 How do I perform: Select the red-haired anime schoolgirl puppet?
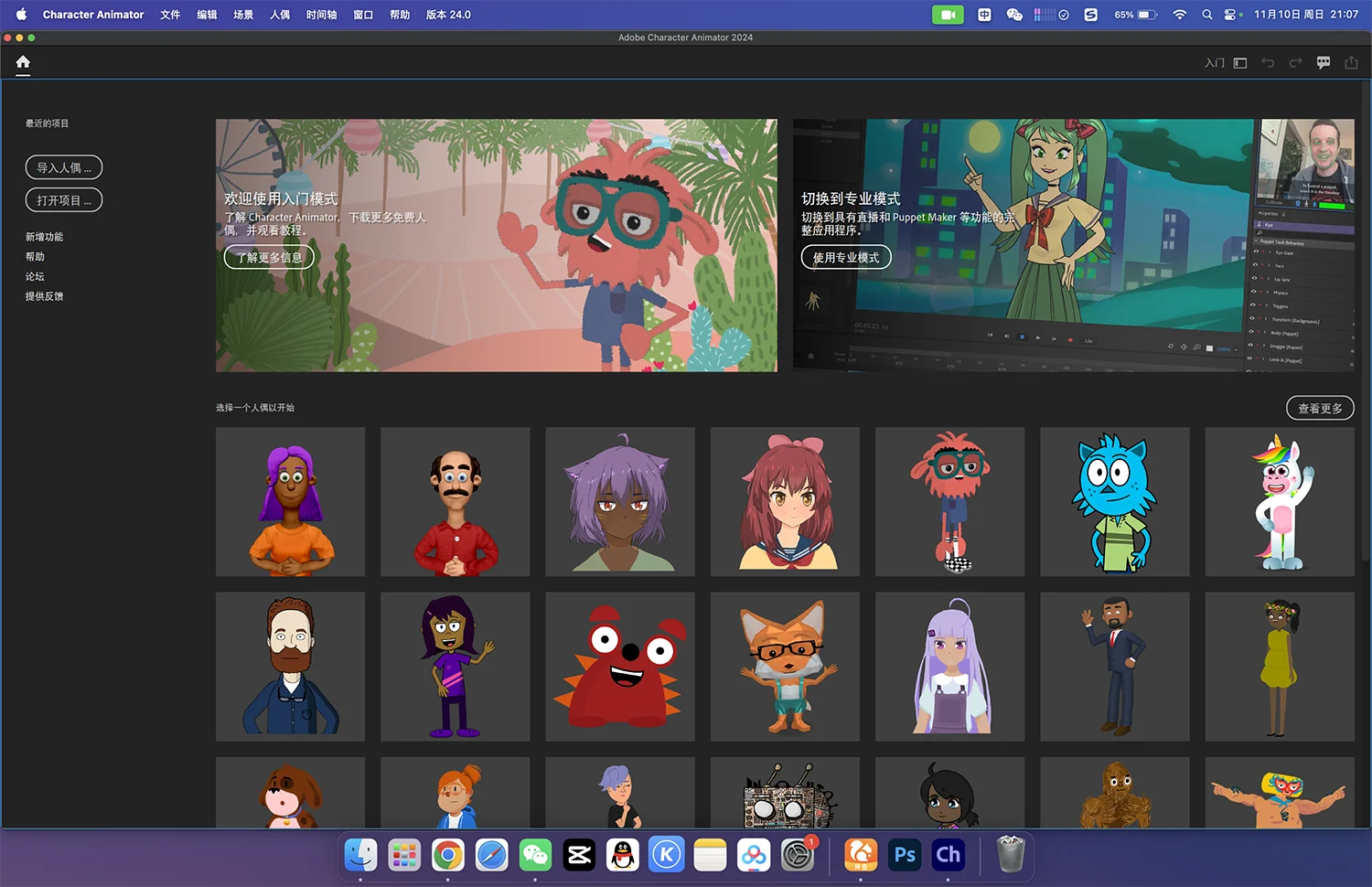tap(785, 502)
